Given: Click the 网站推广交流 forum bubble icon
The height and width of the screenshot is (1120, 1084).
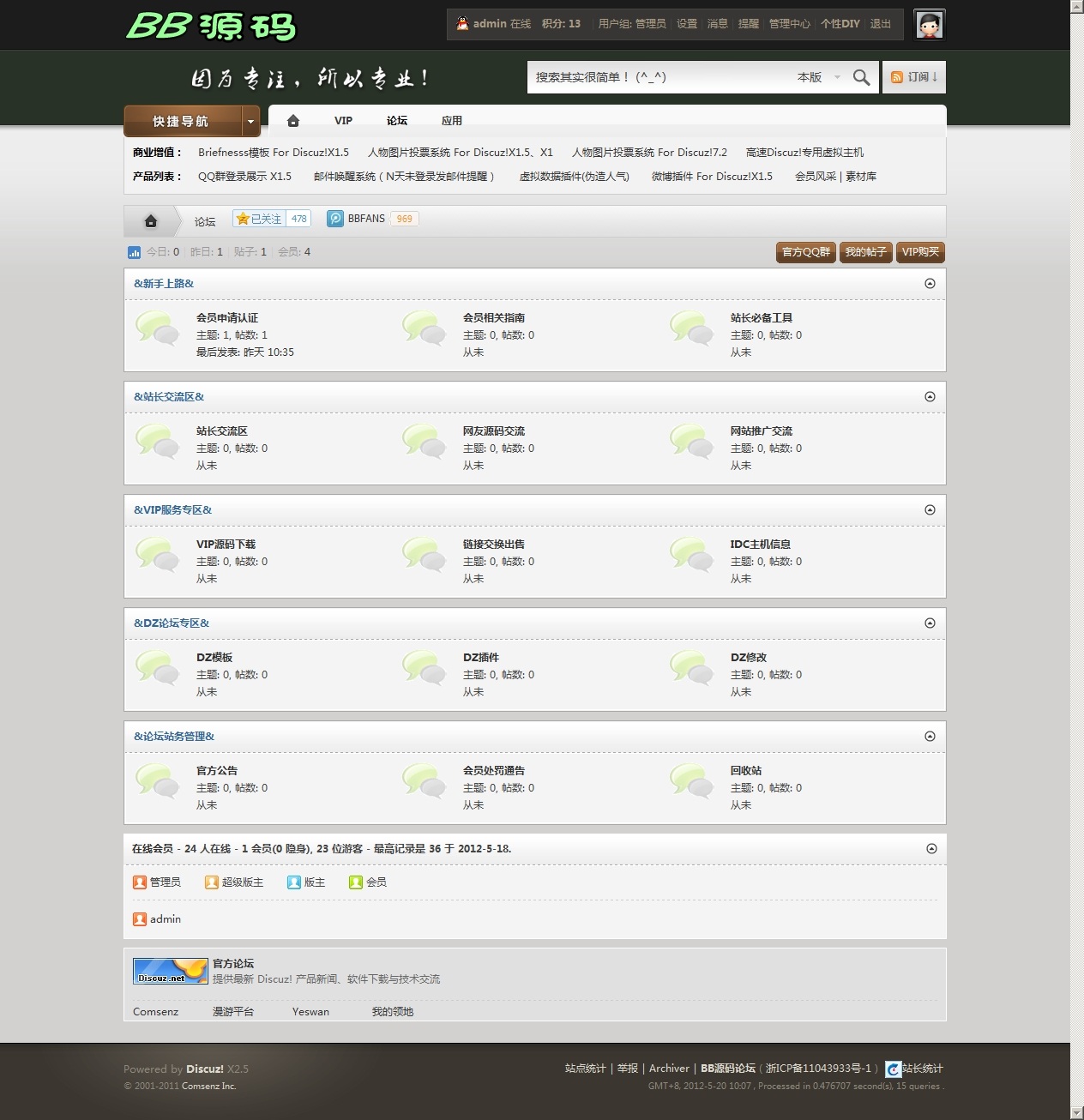Looking at the screenshot, I should pos(692,442).
